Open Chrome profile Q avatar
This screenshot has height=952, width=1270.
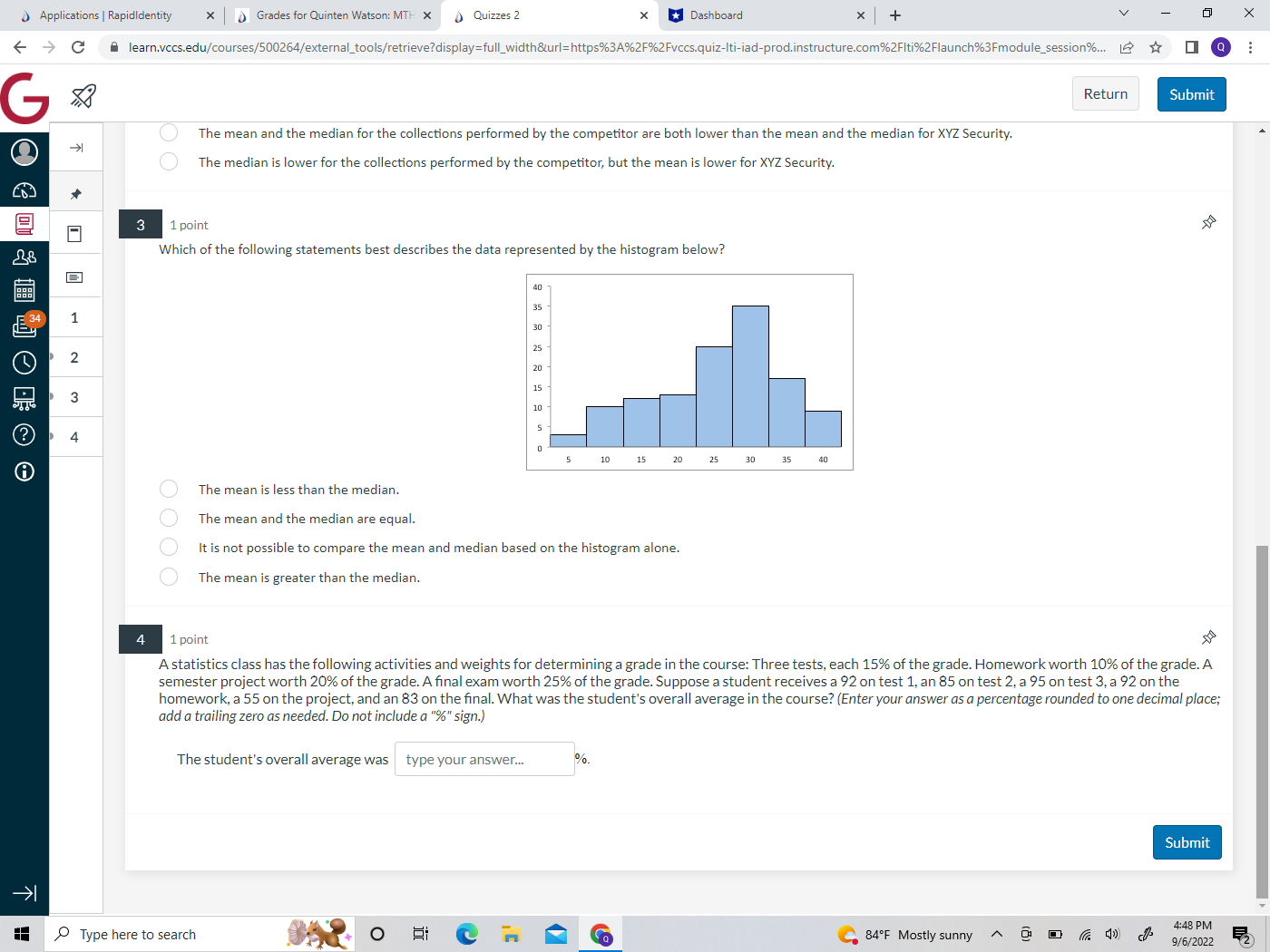coord(1221,47)
